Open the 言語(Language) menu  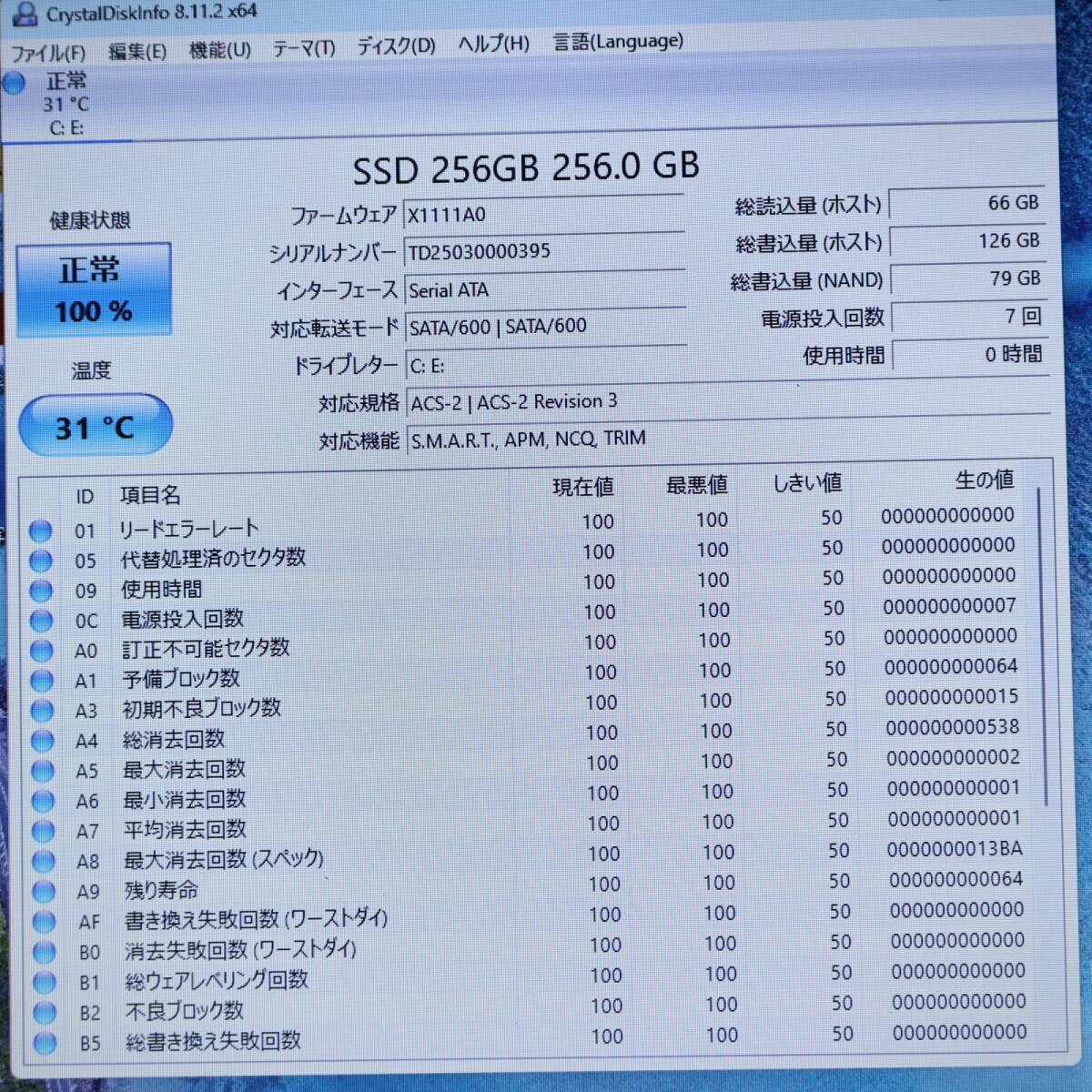(x=618, y=42)
